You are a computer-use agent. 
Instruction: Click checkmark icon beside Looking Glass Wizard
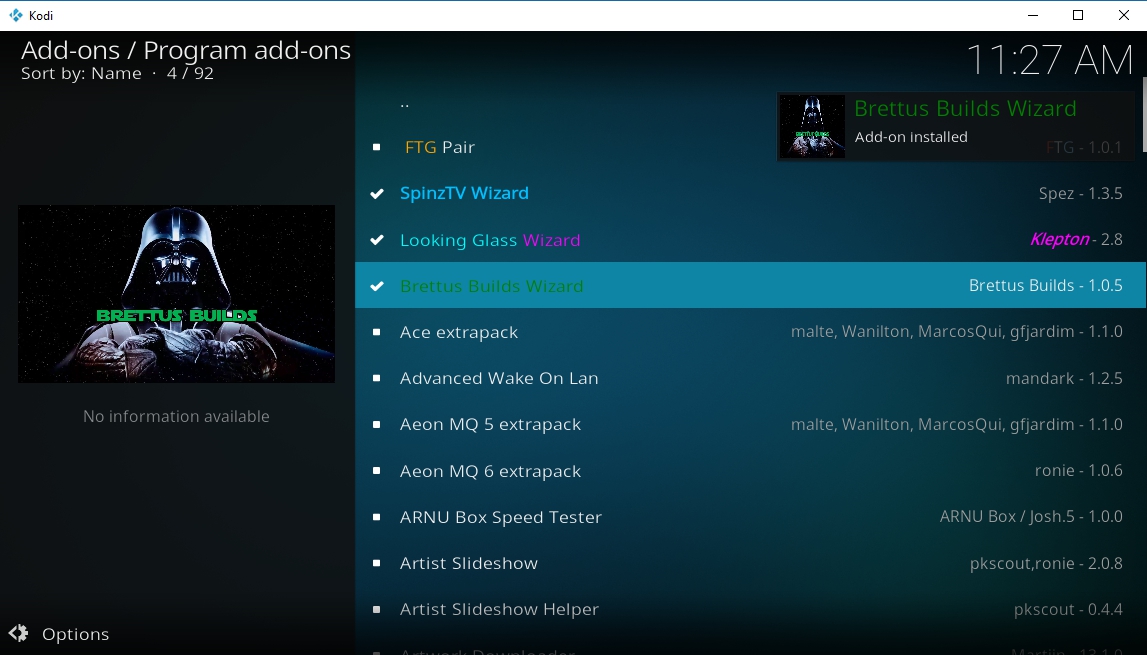click(377, 239)
